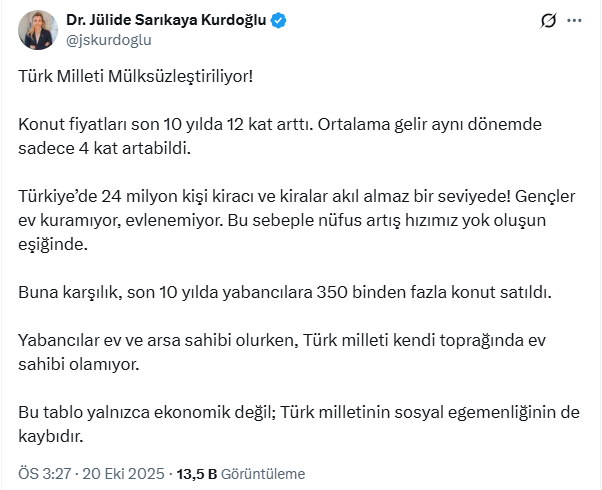
Task: Open the three-dot more options menu
Action: (574, 21)
